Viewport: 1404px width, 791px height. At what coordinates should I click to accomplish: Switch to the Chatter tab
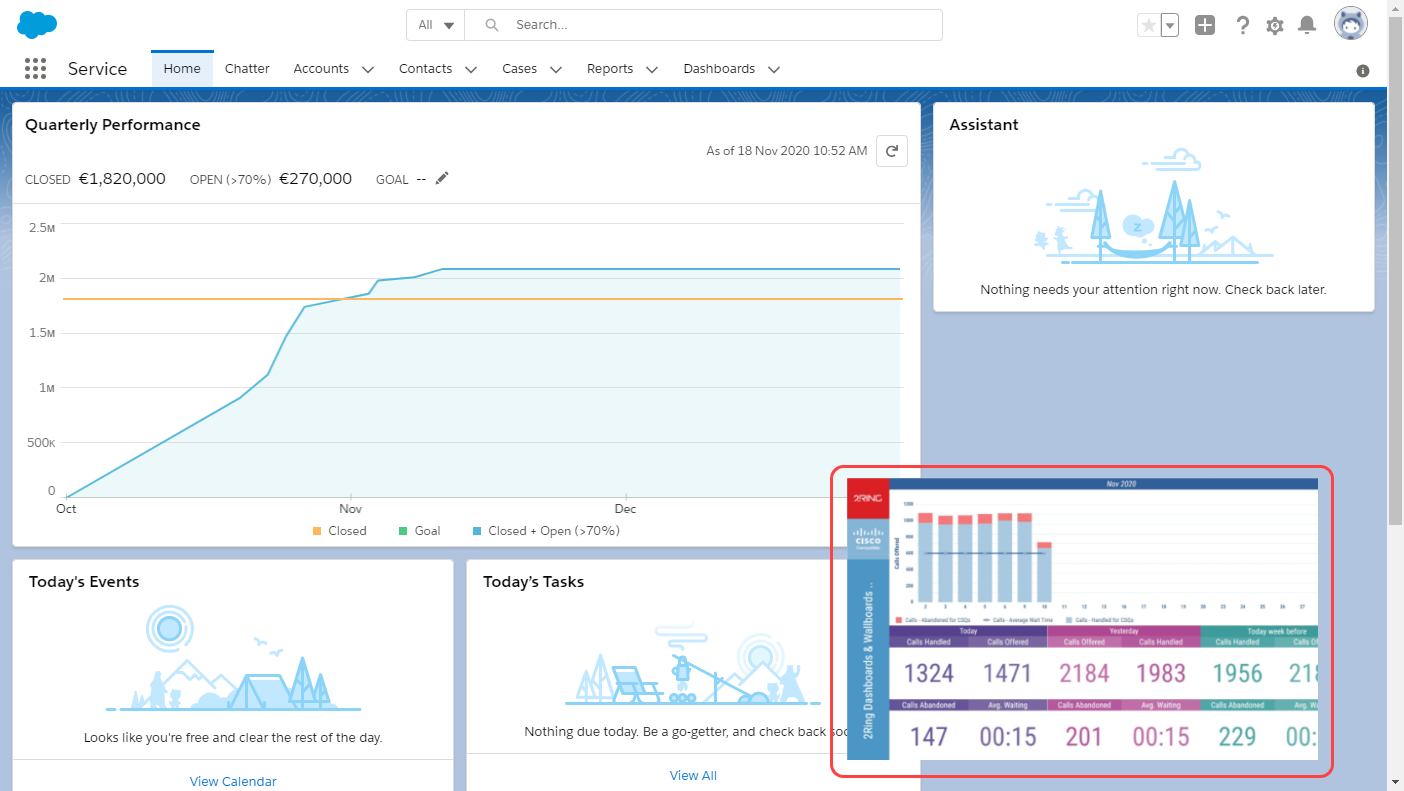pyautogui.click(x=247, y=69)
